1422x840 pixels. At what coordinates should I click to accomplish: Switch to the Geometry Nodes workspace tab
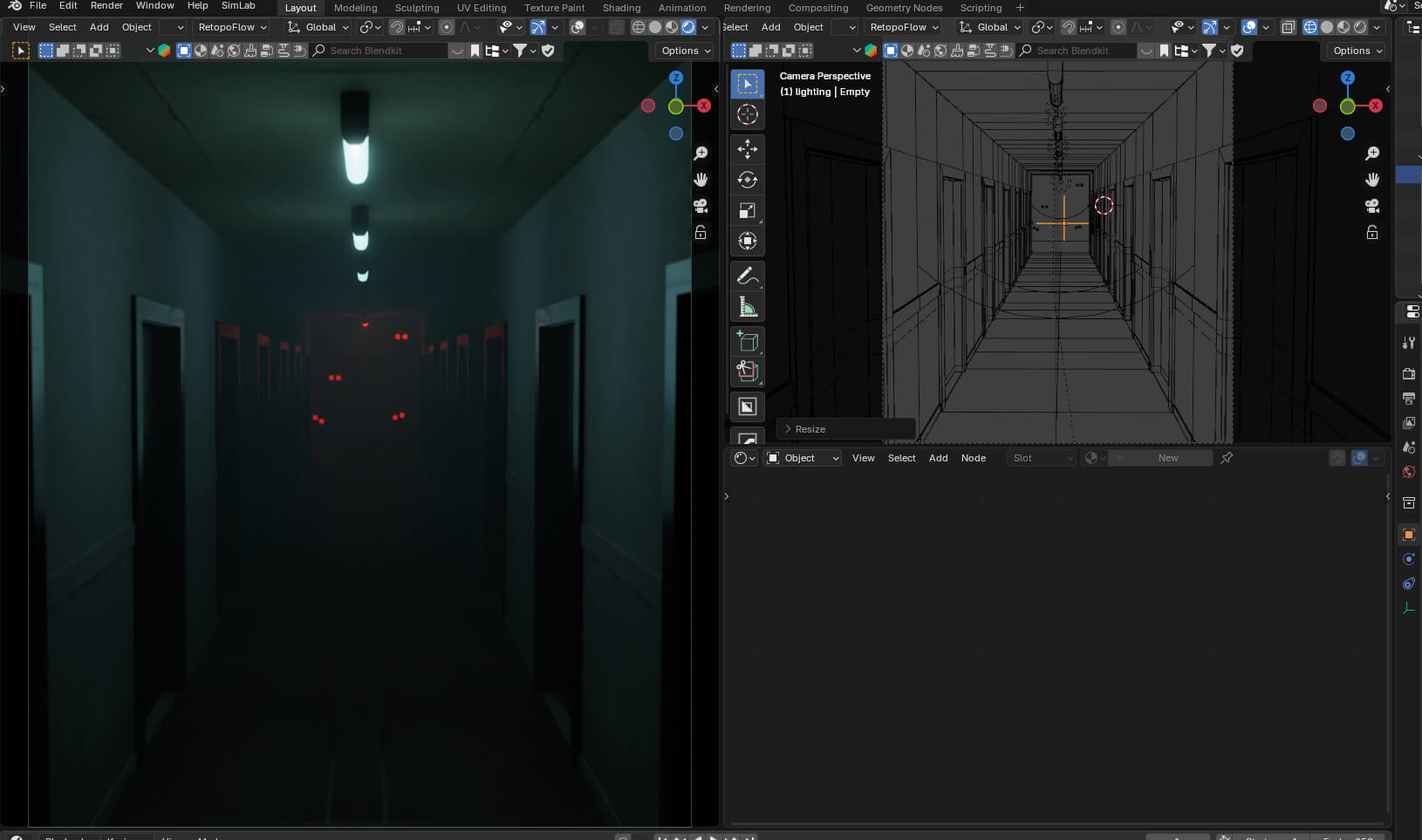904,8
